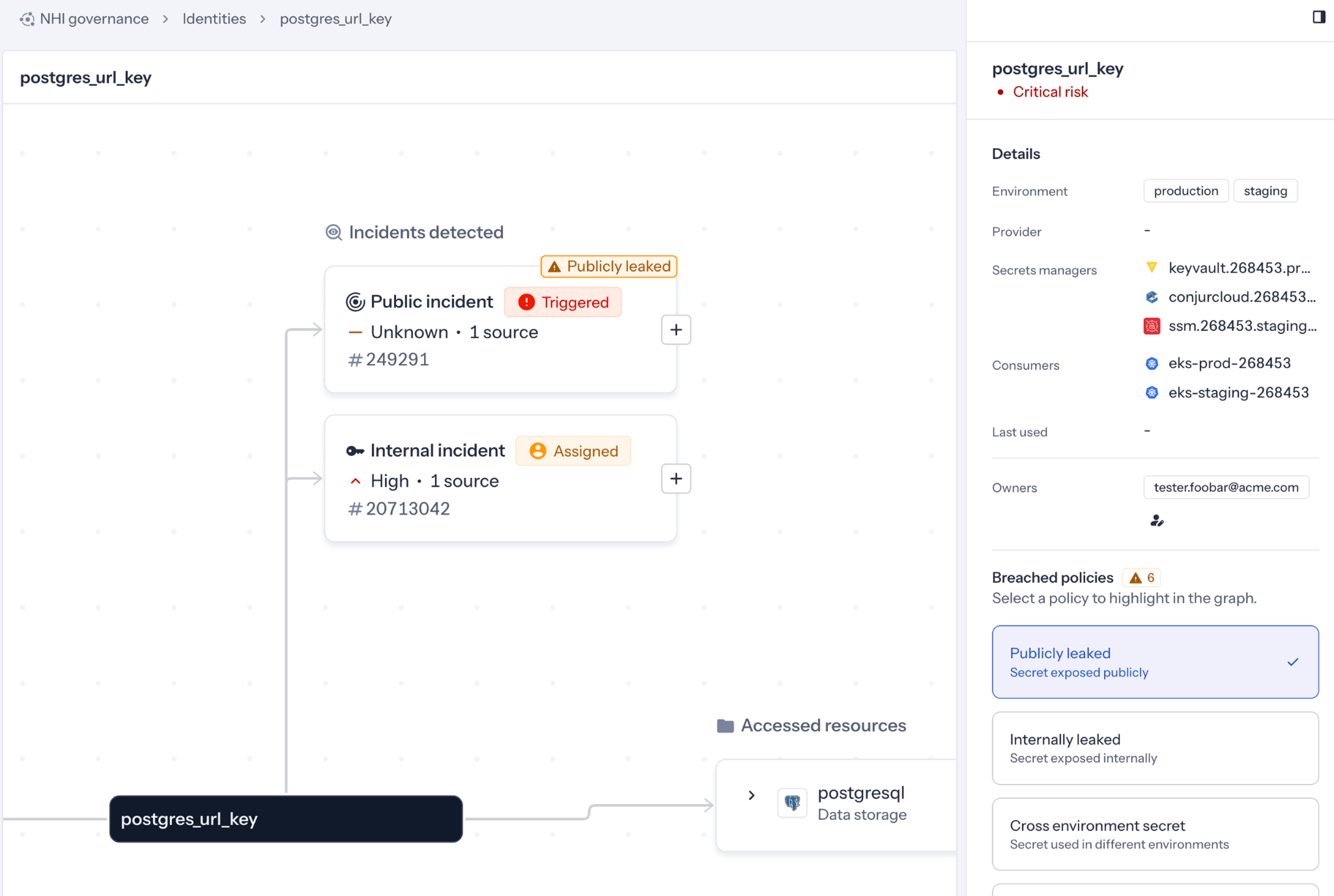The width and height of the screenshot is (1334, 896).
Task: Select the postgres_url_key graph node
Action: 285,819
